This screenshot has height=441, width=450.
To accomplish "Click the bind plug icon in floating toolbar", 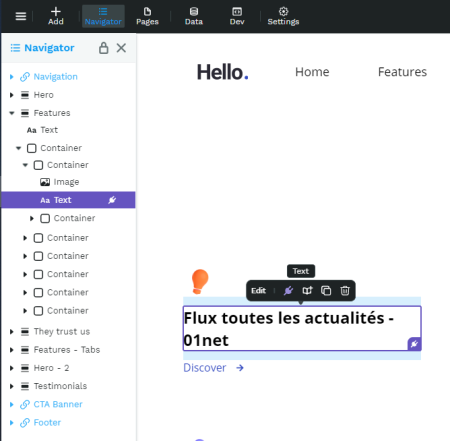I will (x=288, y=291).
